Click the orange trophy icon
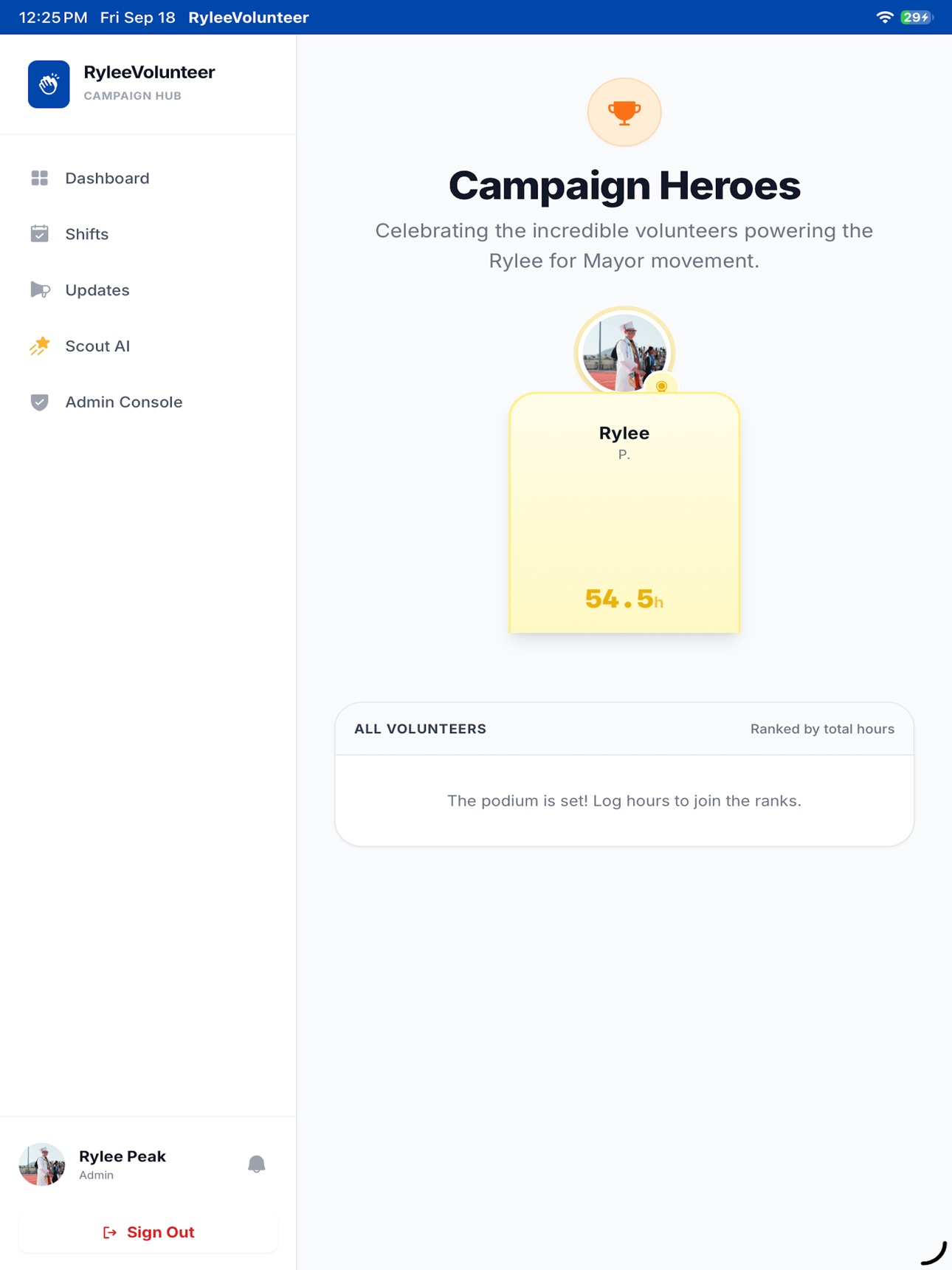Screen dimensions: 952x1270 tap(624, 112)
